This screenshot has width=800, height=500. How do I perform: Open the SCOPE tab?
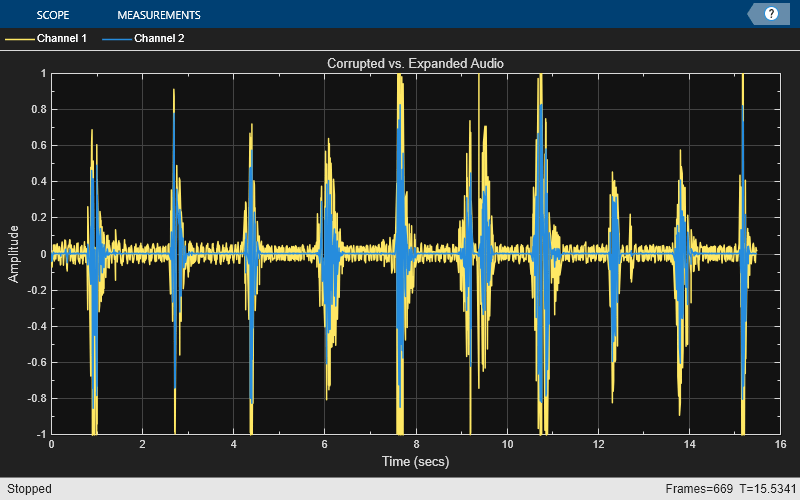53,15
